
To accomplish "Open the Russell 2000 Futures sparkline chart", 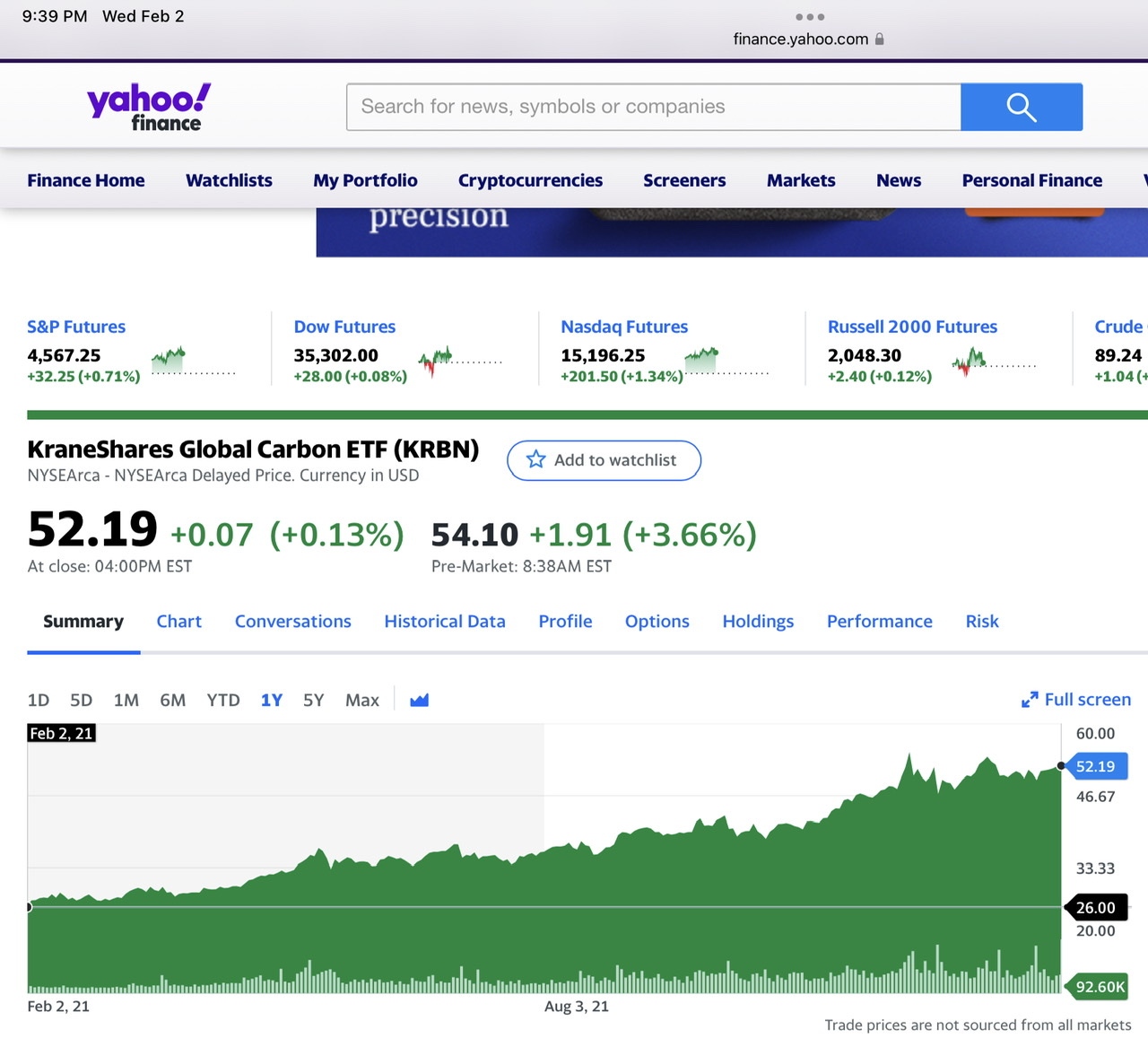I will click(x=994, y=362).
